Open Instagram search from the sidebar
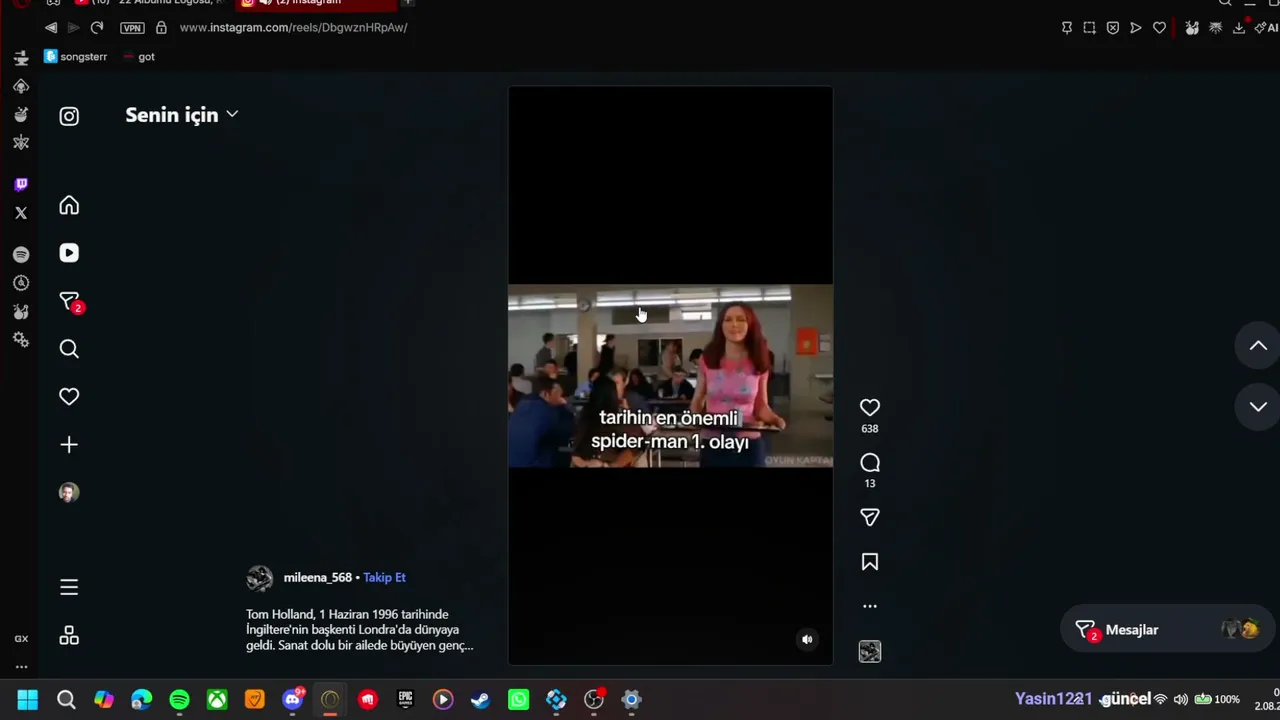The height and width of the screenshot is (720, 1280). click(x=69, y=349)
